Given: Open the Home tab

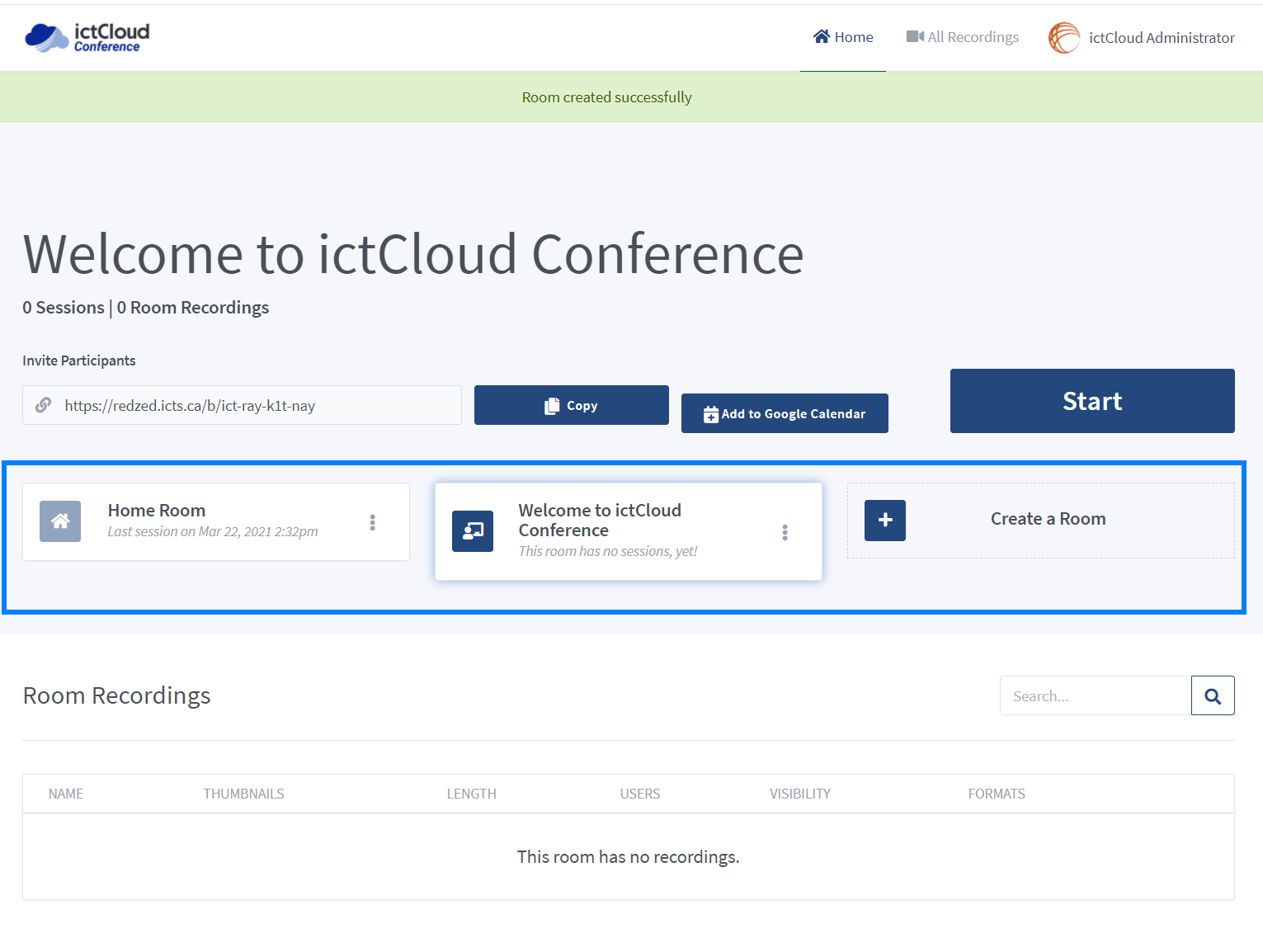Looking at the screenshot, I should [x=843, y=37].
